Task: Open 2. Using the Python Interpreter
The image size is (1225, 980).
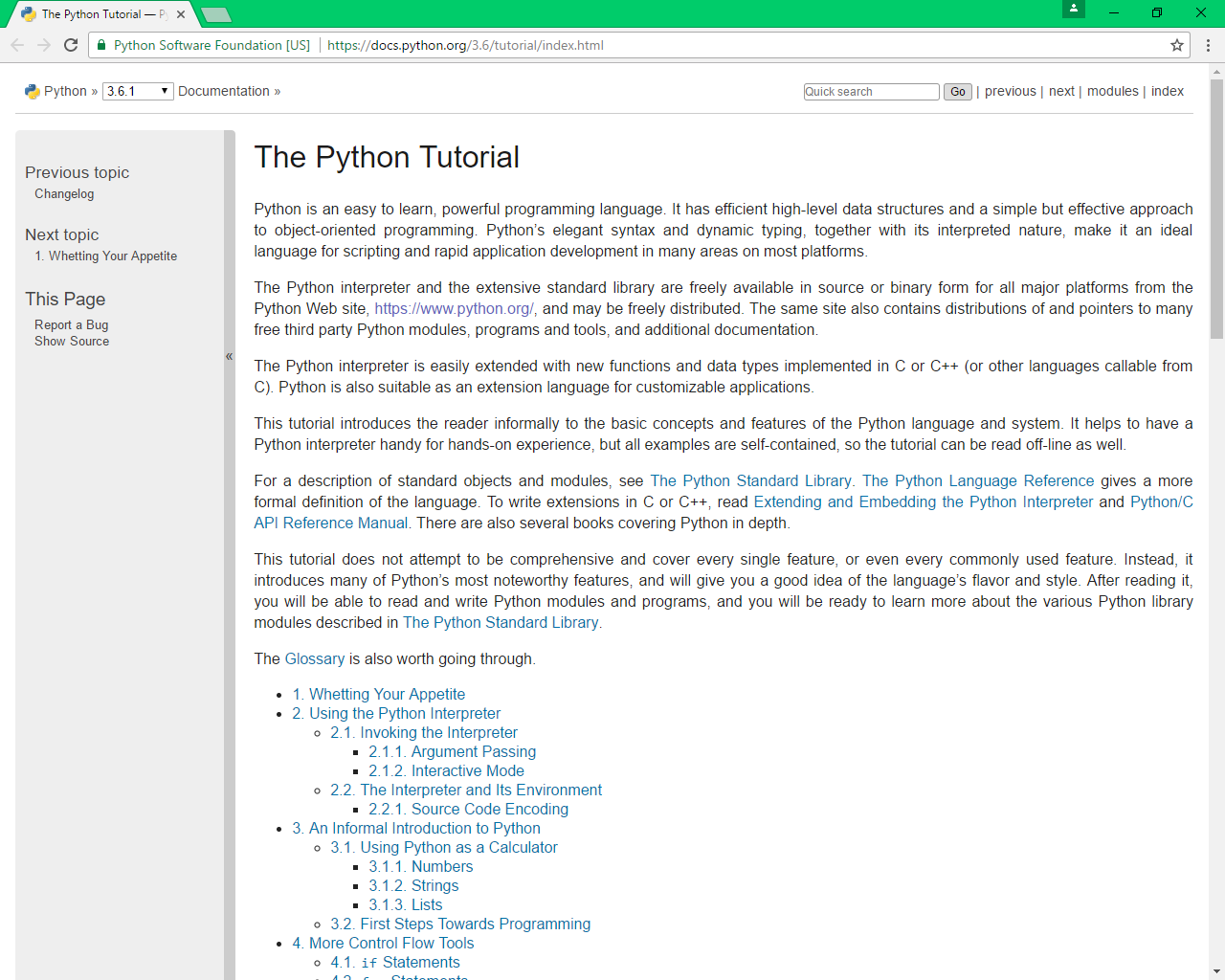Action: click(396, 713)
